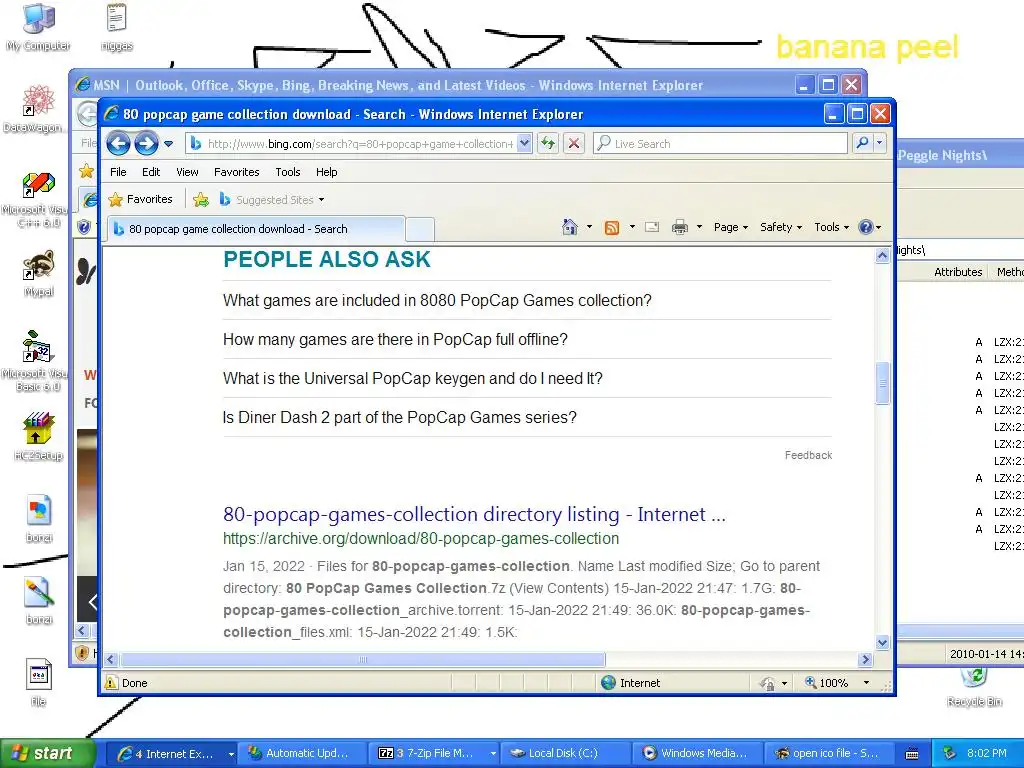
Task: Click the Feedback link
Action: point(808,455)
